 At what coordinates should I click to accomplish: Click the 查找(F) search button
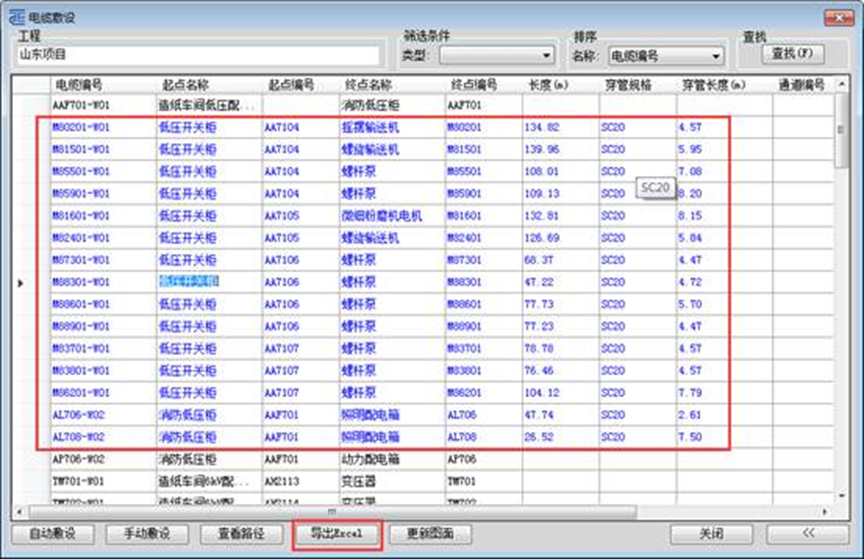coord(793,54)
